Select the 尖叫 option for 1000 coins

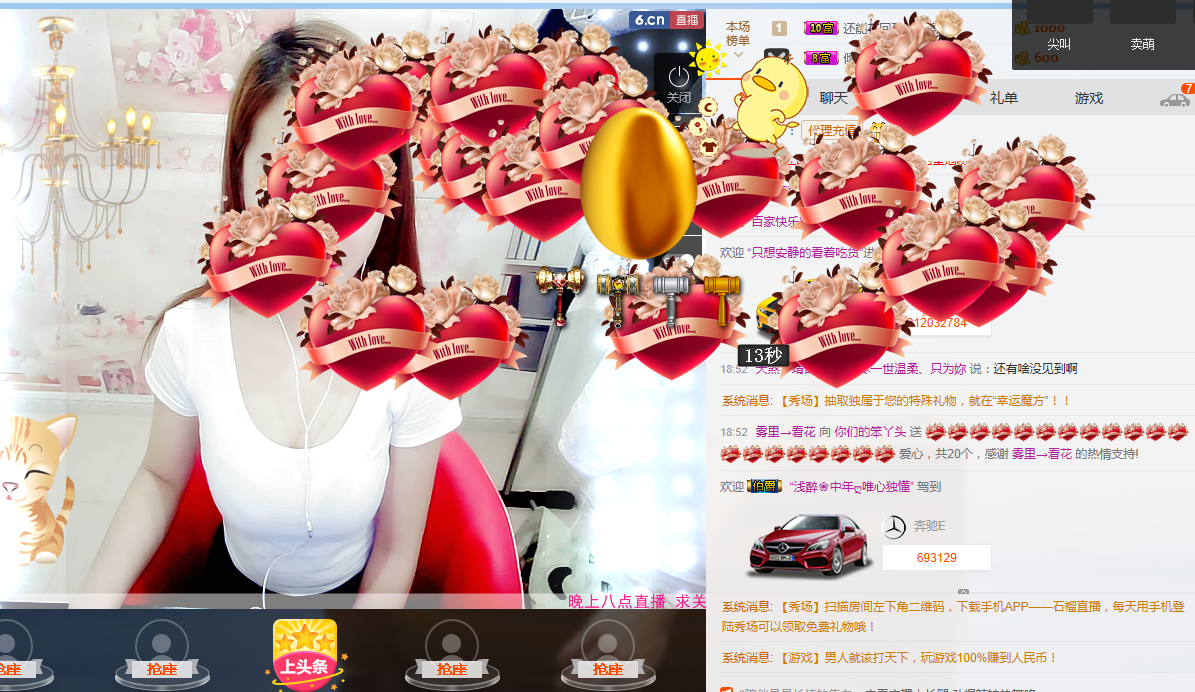1059,44
